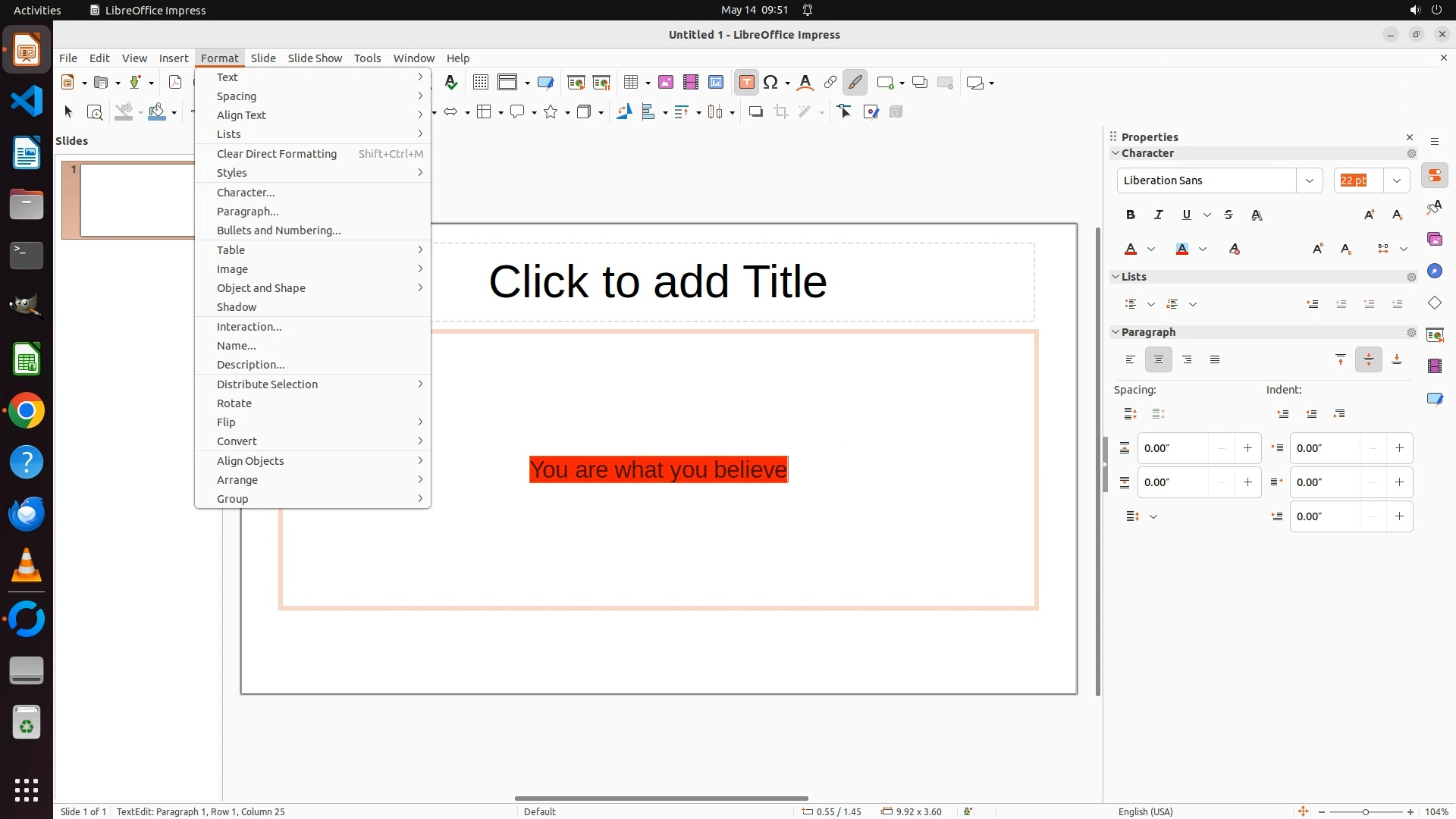The image size is (1456, 819).
Task: Click the Crop Image icon
Action: 780,112
